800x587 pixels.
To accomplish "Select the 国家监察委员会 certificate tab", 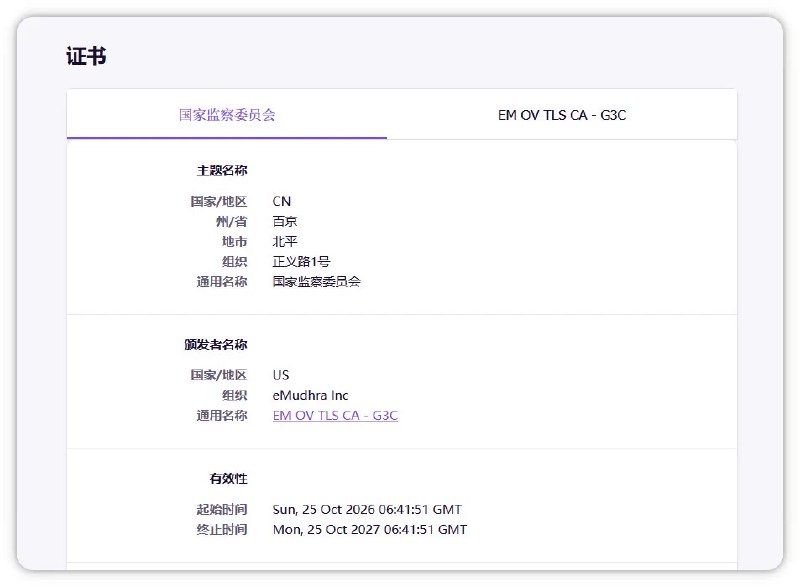I will 227,115.
